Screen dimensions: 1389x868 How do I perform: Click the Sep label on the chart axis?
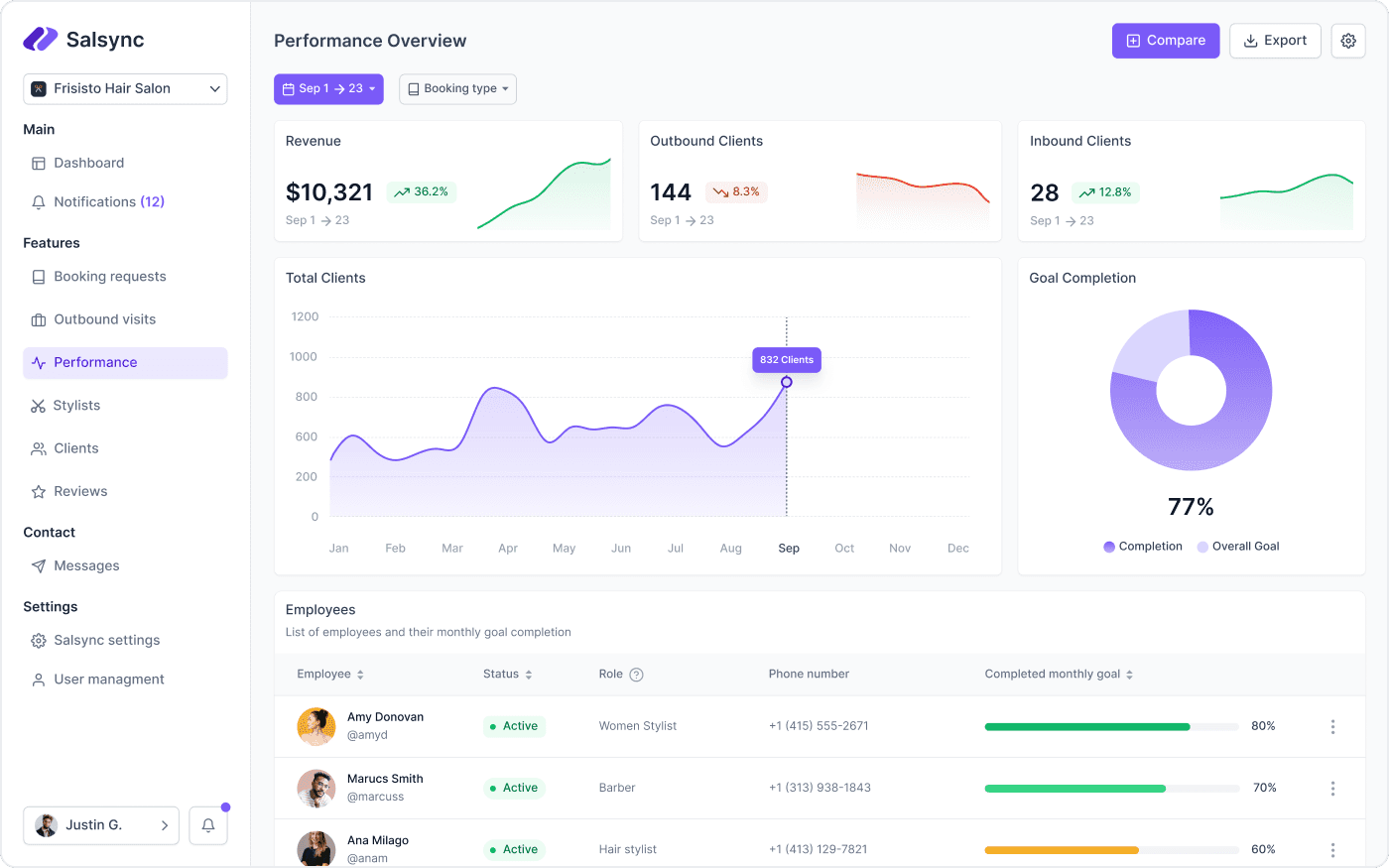(789, 549)
